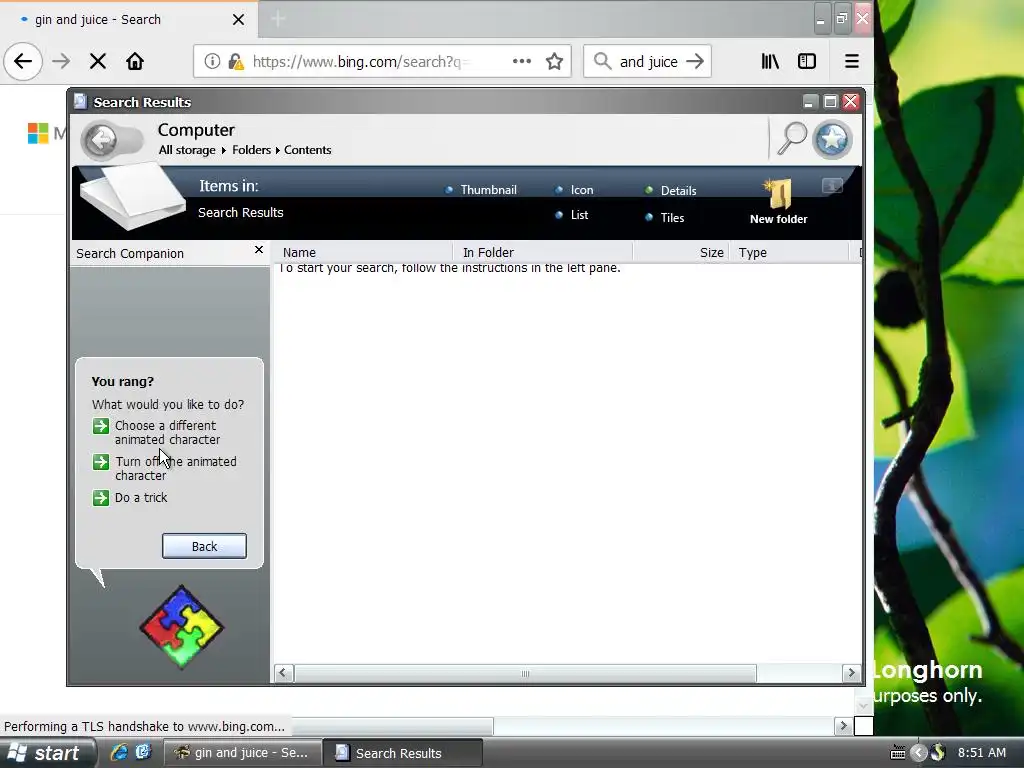This screenshot has height=768, width=1024.
Task: Click the 'and juice' search field
Action: pyautogui.click(x=648, y=61)
